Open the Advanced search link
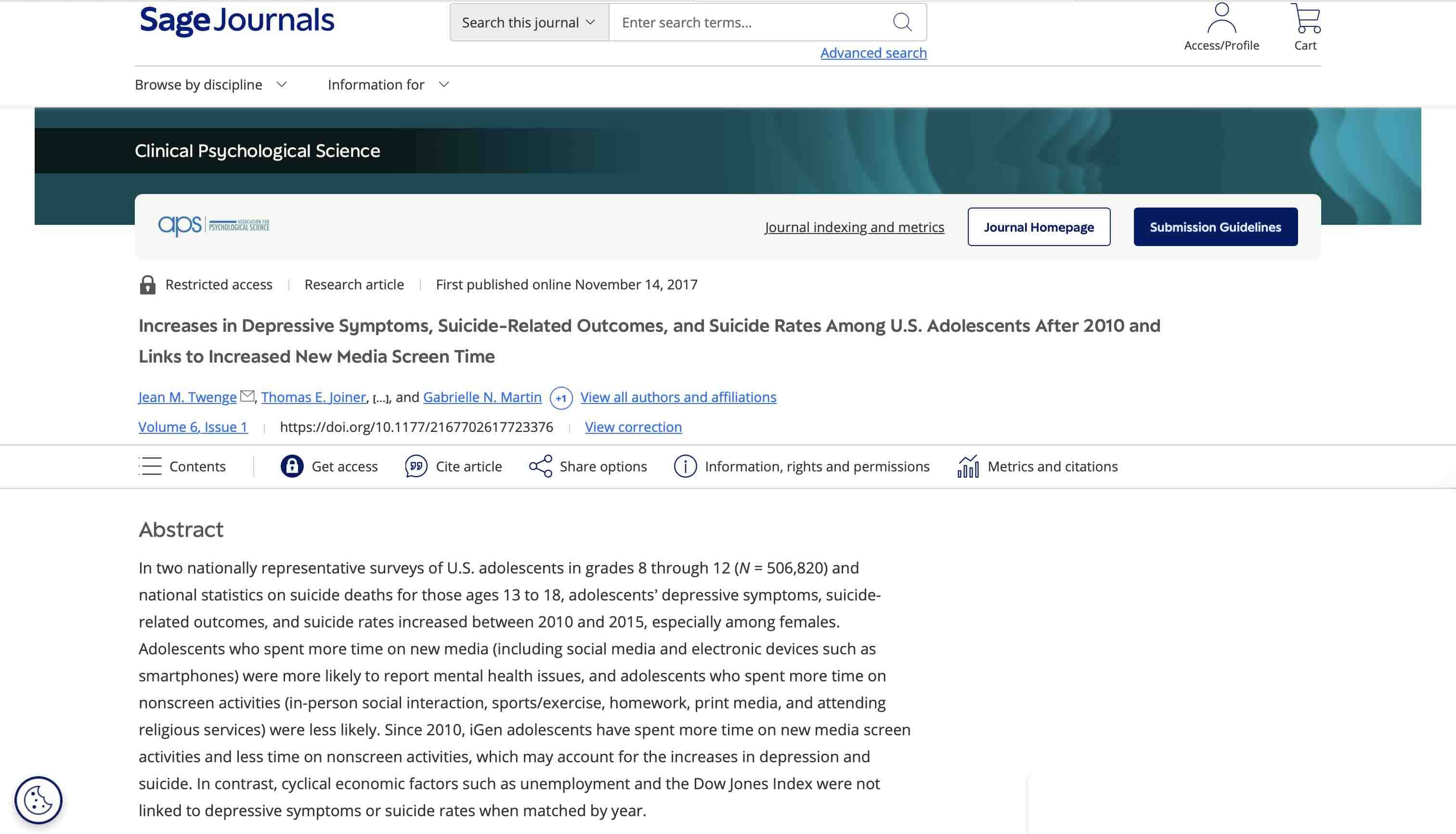Screen dimensions: 1456x834 (x=873, y=52)
